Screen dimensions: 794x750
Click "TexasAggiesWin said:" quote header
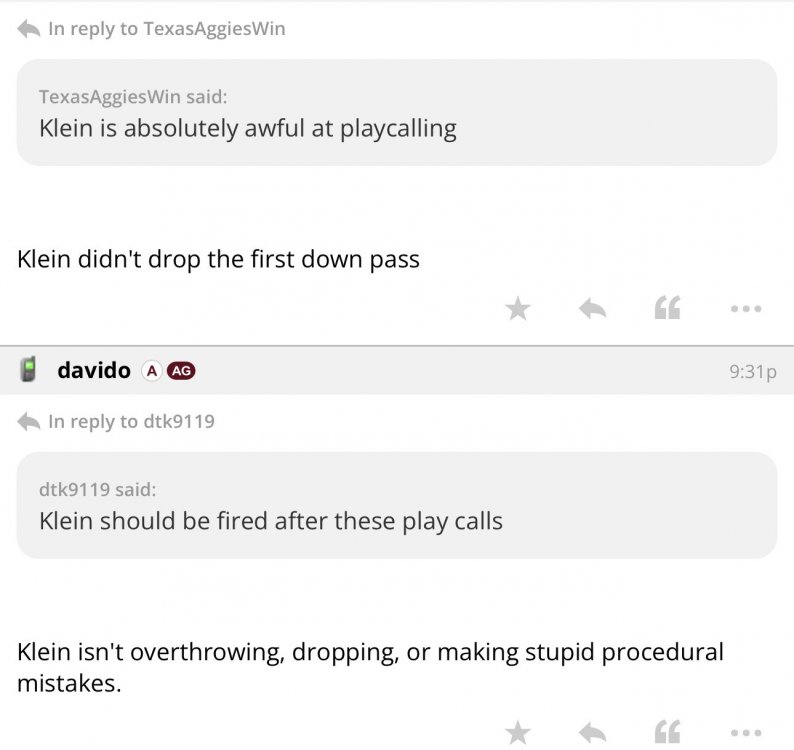133,97
